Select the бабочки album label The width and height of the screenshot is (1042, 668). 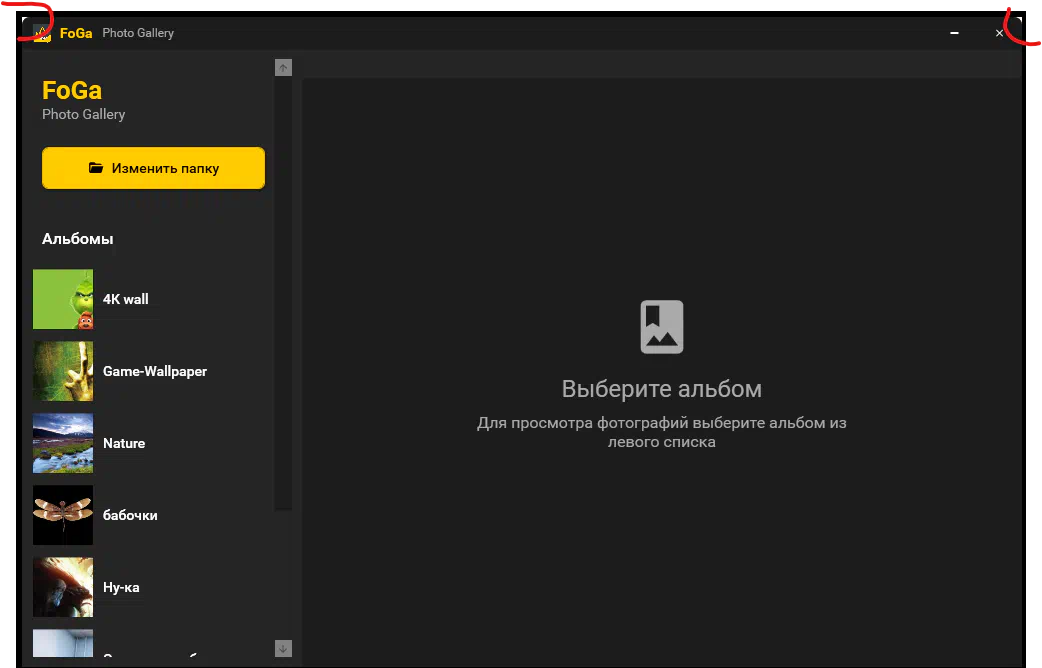coord(130,515)
